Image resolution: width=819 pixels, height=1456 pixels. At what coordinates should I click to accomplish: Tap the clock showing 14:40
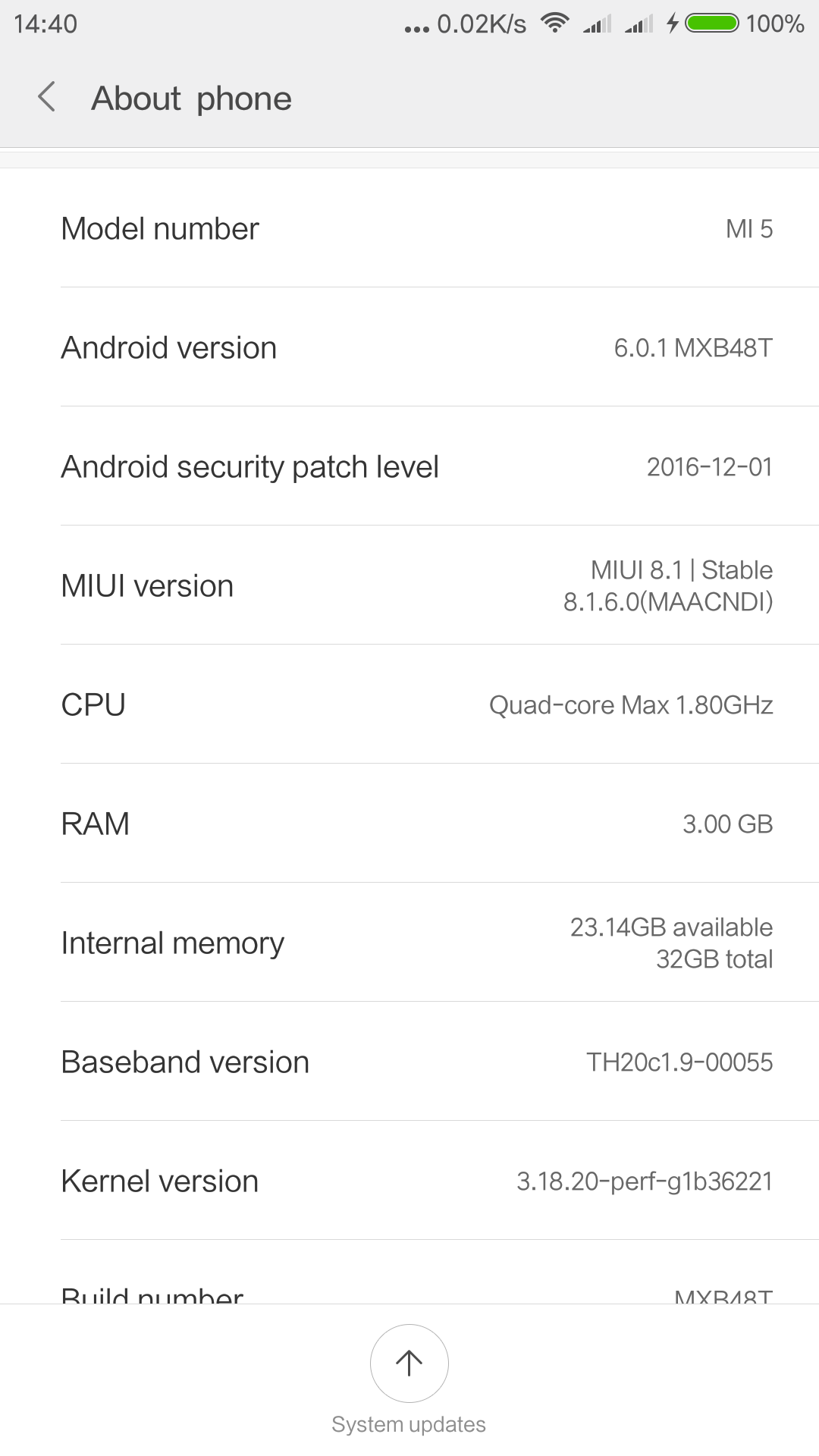(x=45, y=24)
